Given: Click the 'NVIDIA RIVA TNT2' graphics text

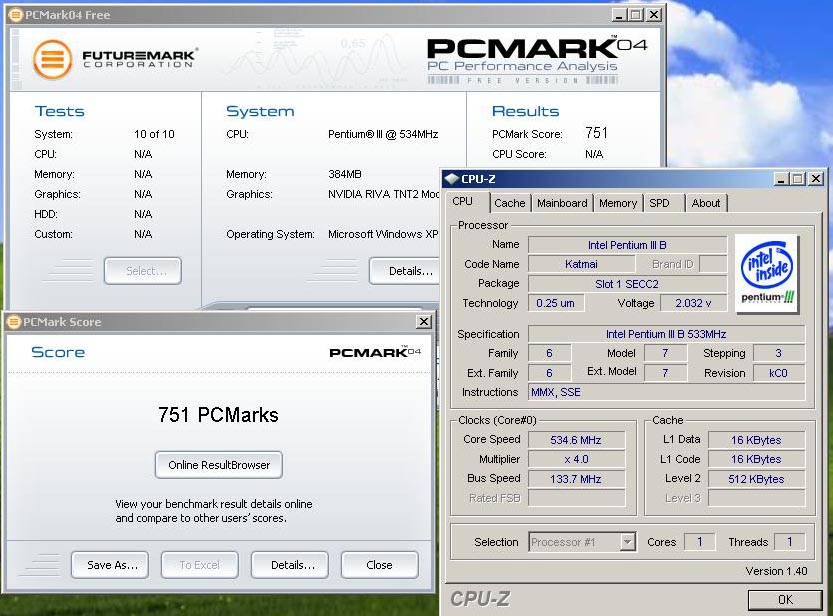Looking at the screenshot, I should (384, 194).
